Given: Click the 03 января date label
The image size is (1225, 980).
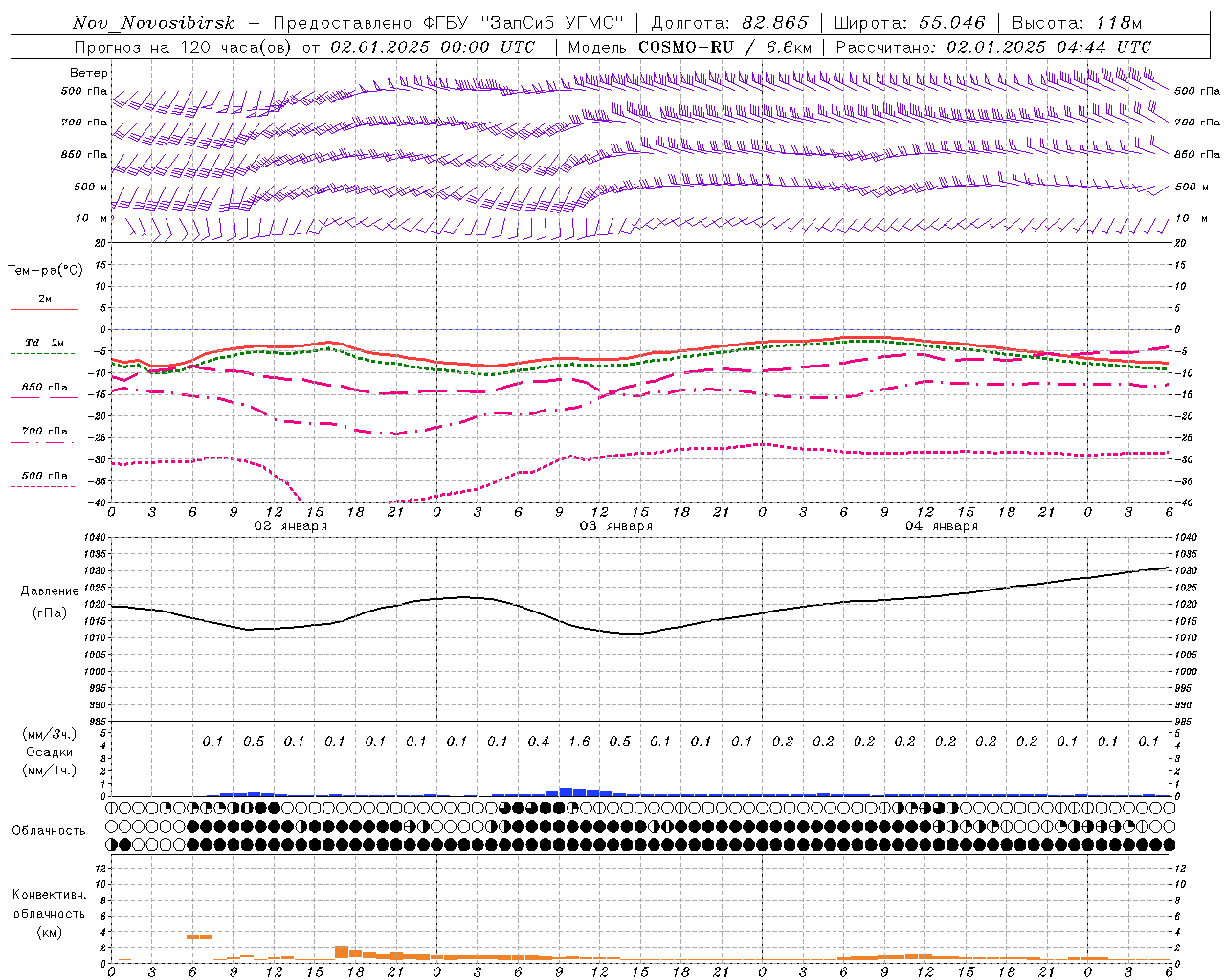Looking at the screenshot, I should 615,525.
